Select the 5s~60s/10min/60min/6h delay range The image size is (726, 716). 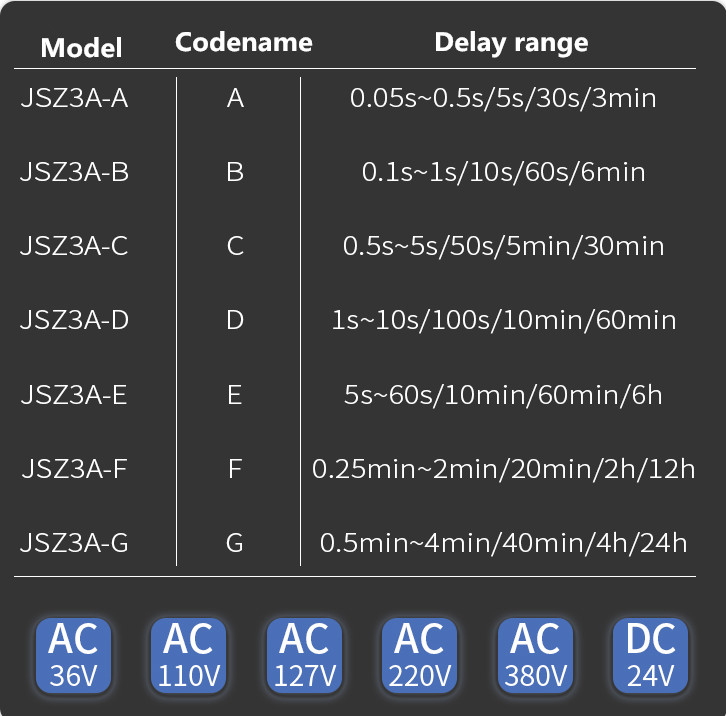(503, 395)
